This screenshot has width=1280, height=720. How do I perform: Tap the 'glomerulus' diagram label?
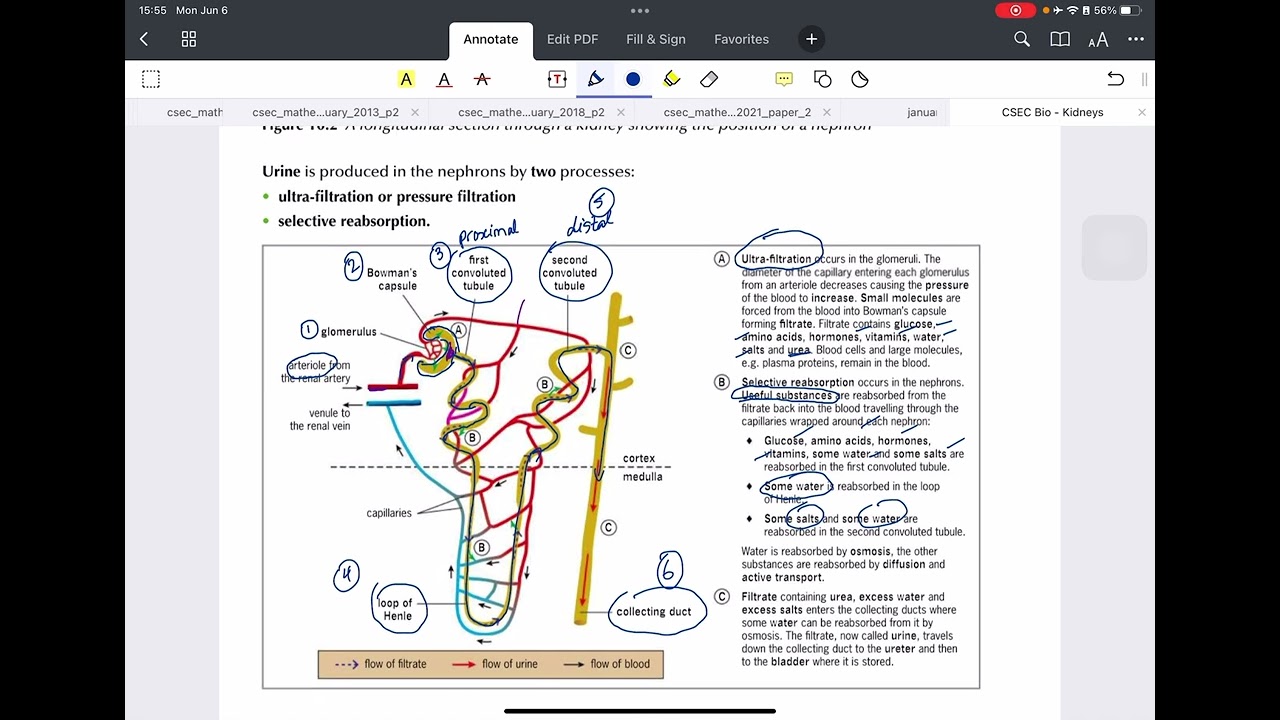pos(349,331)
